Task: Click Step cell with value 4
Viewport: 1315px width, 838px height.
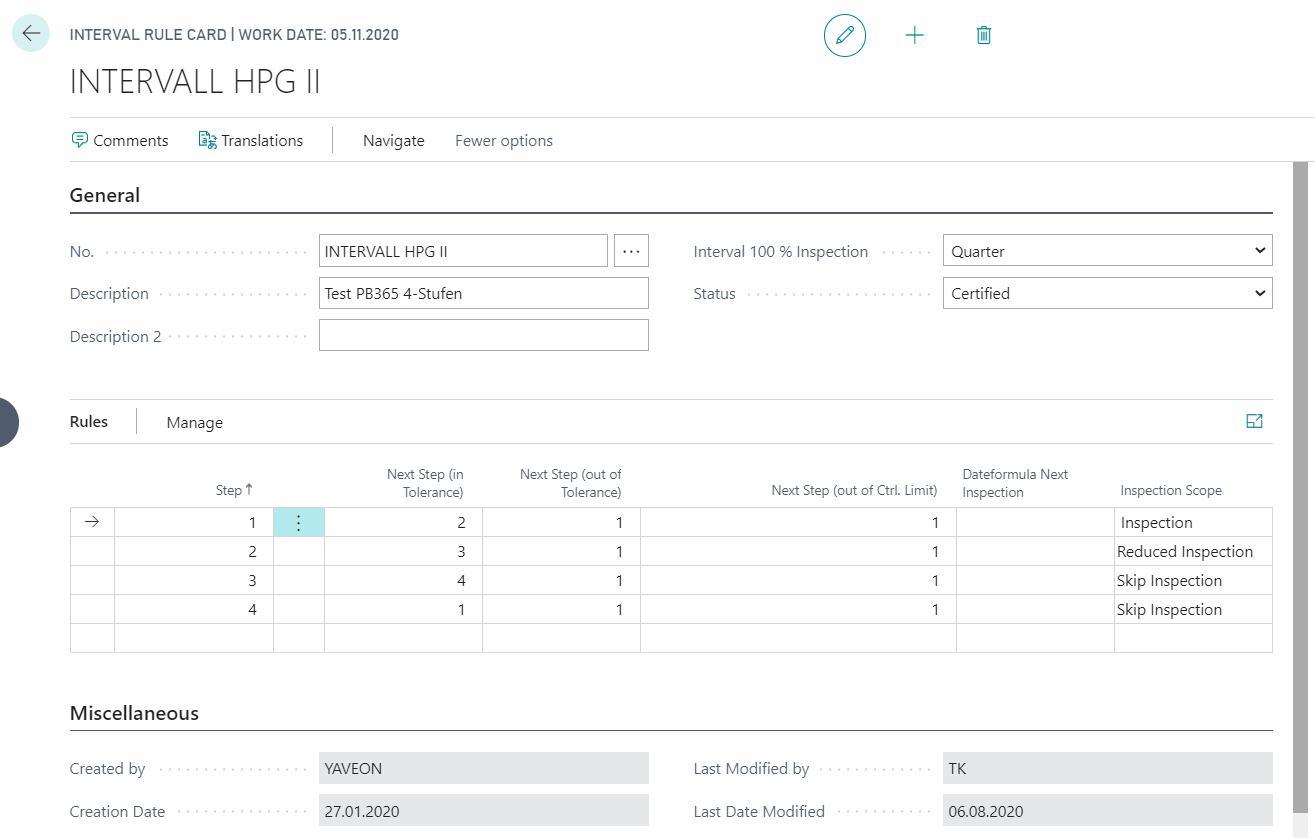Action: (194, 609)
